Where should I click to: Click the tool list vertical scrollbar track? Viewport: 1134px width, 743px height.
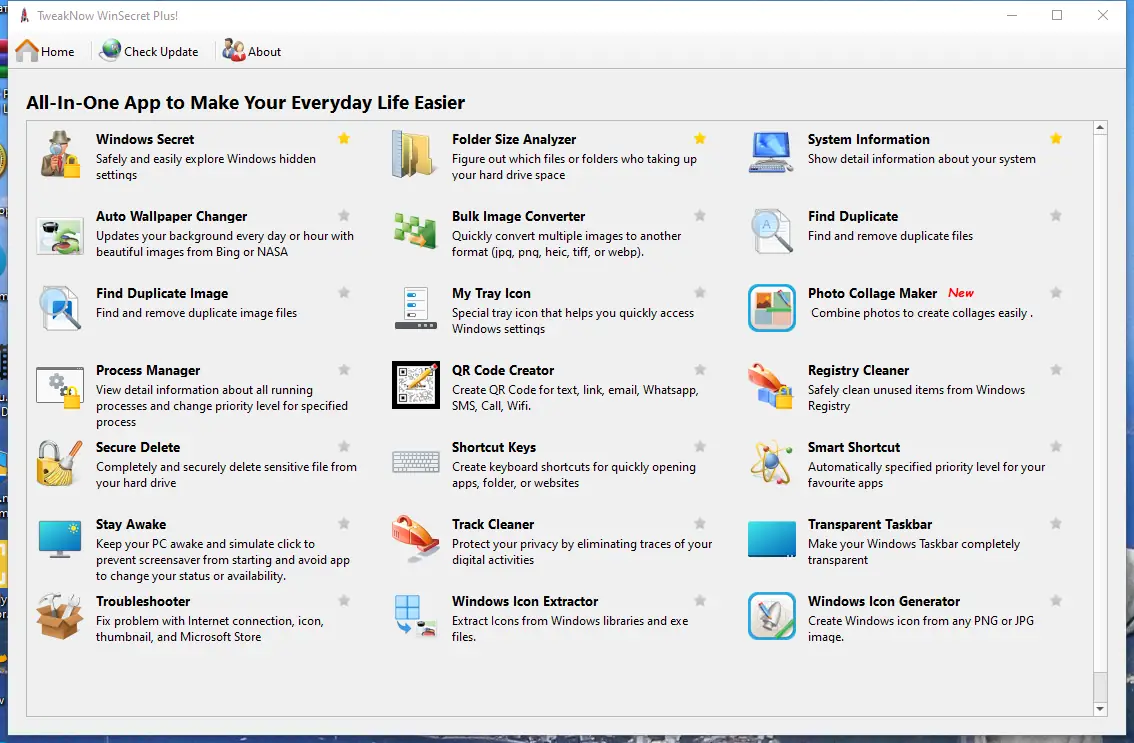pyautogui.click(x=1100, y=418)
